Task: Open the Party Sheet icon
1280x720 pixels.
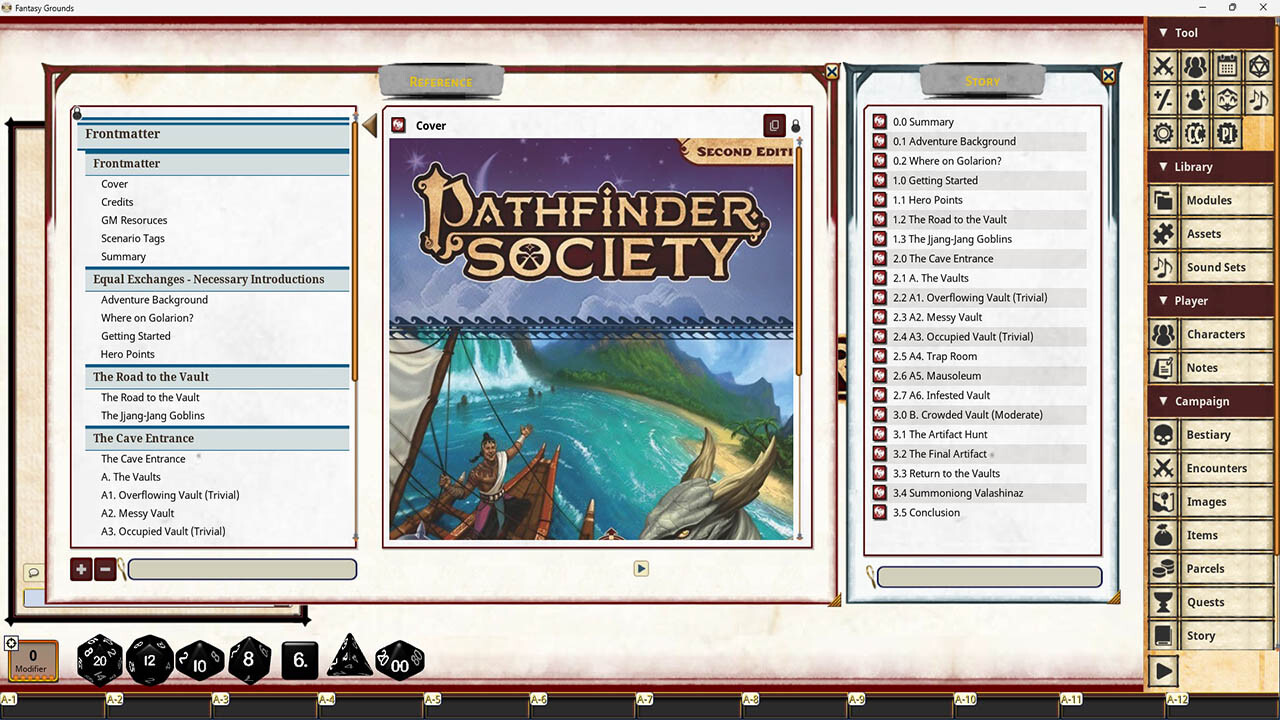Action: tap(1196, 66)
